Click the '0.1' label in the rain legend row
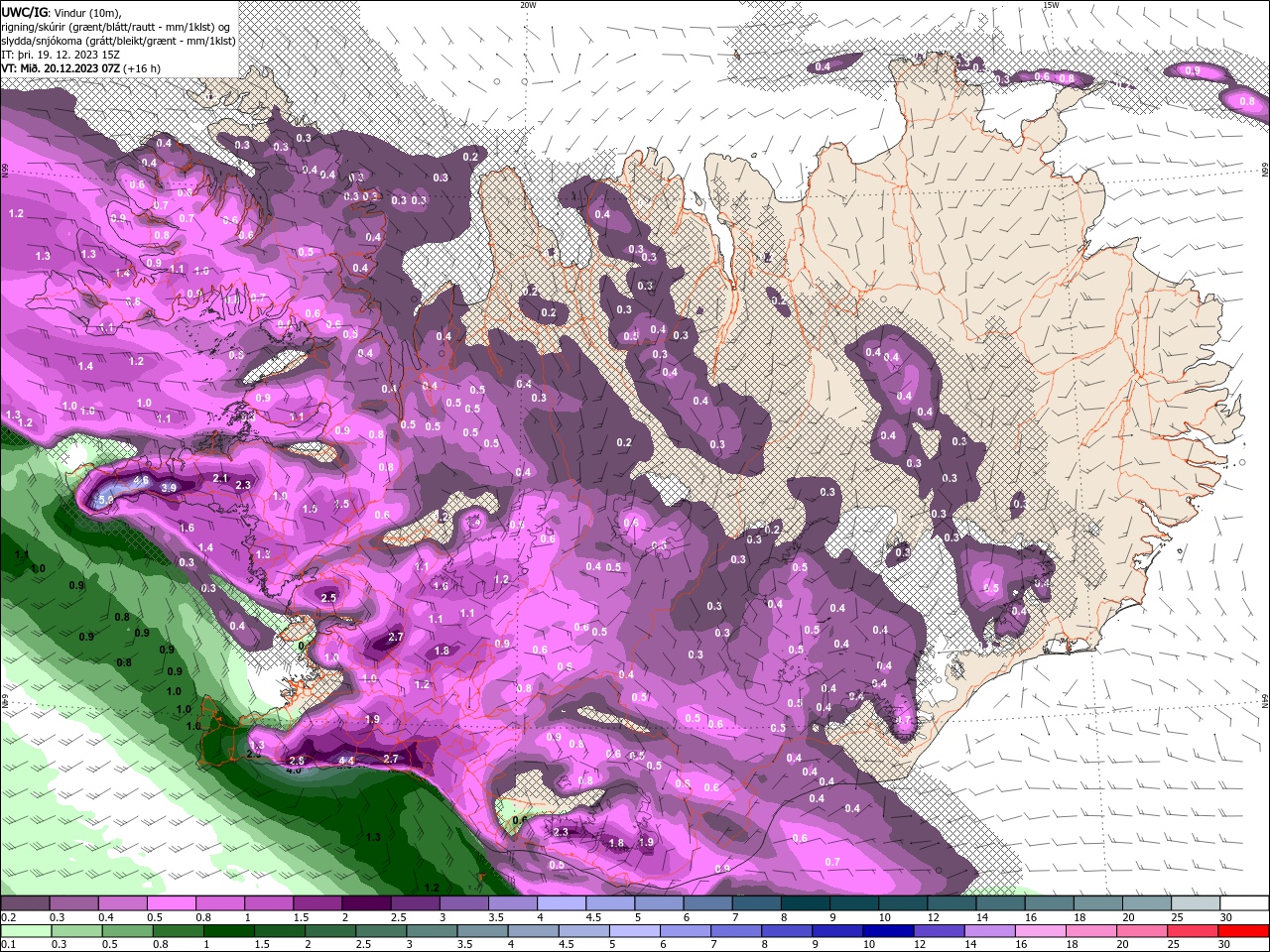Viewport: 1270px width, 952px height. 9,944
